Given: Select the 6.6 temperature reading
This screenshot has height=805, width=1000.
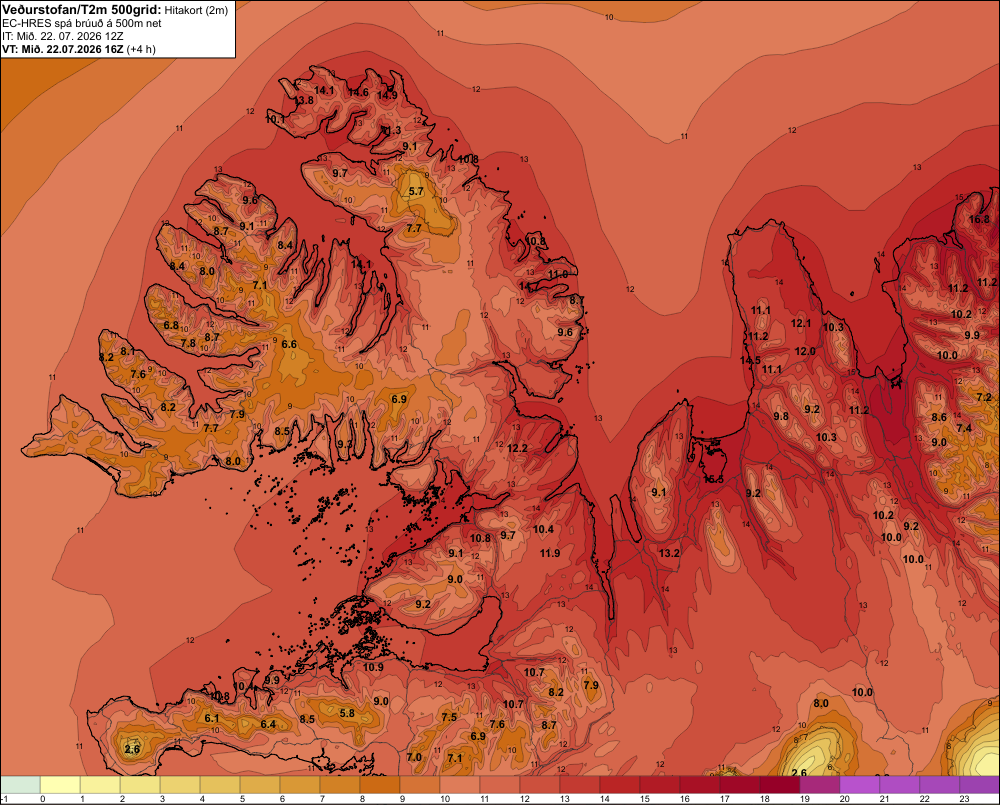Looking at the screenshot, I should (x=289, y=344).
